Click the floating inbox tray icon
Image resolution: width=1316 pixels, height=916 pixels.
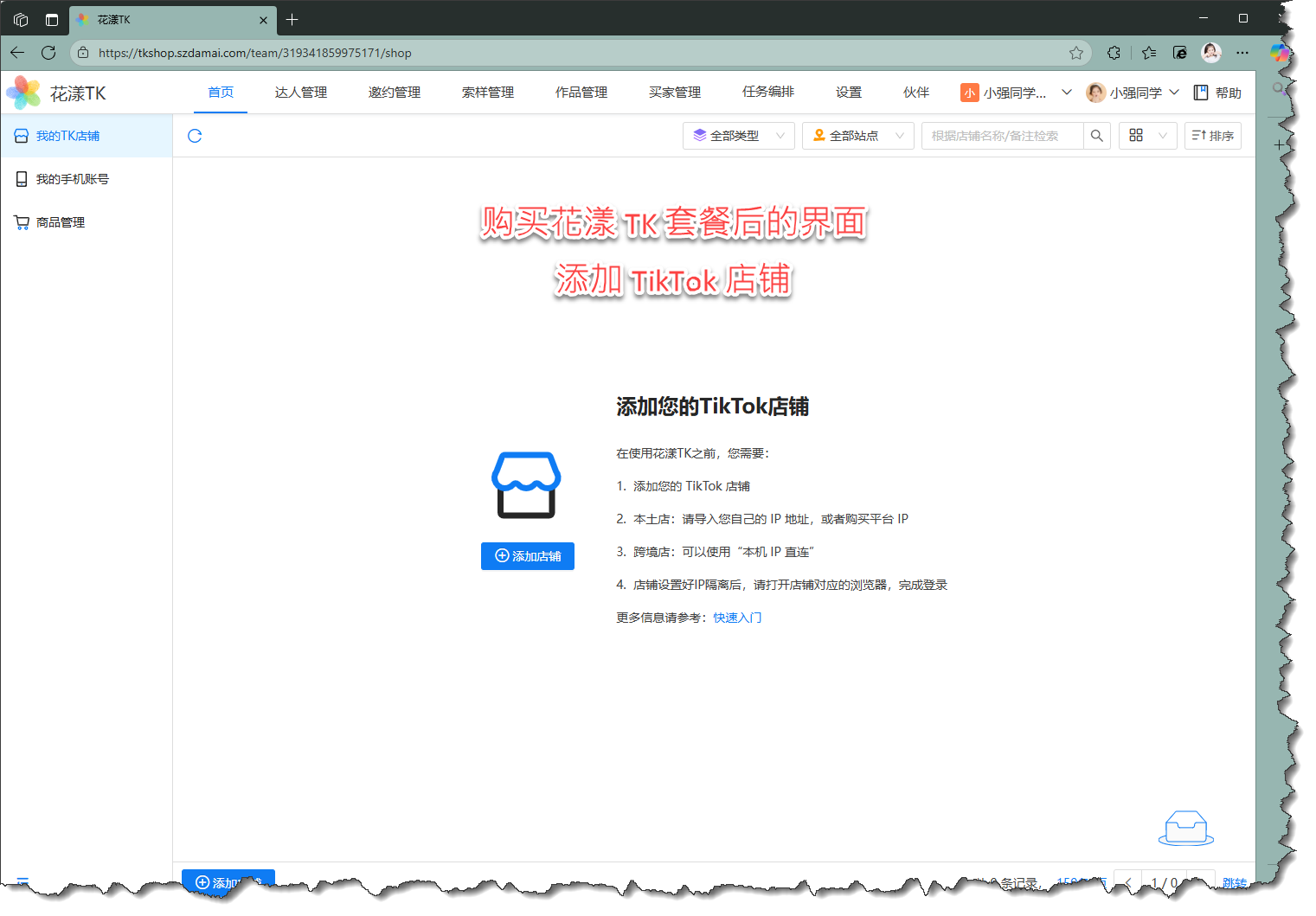point(1186,828)
